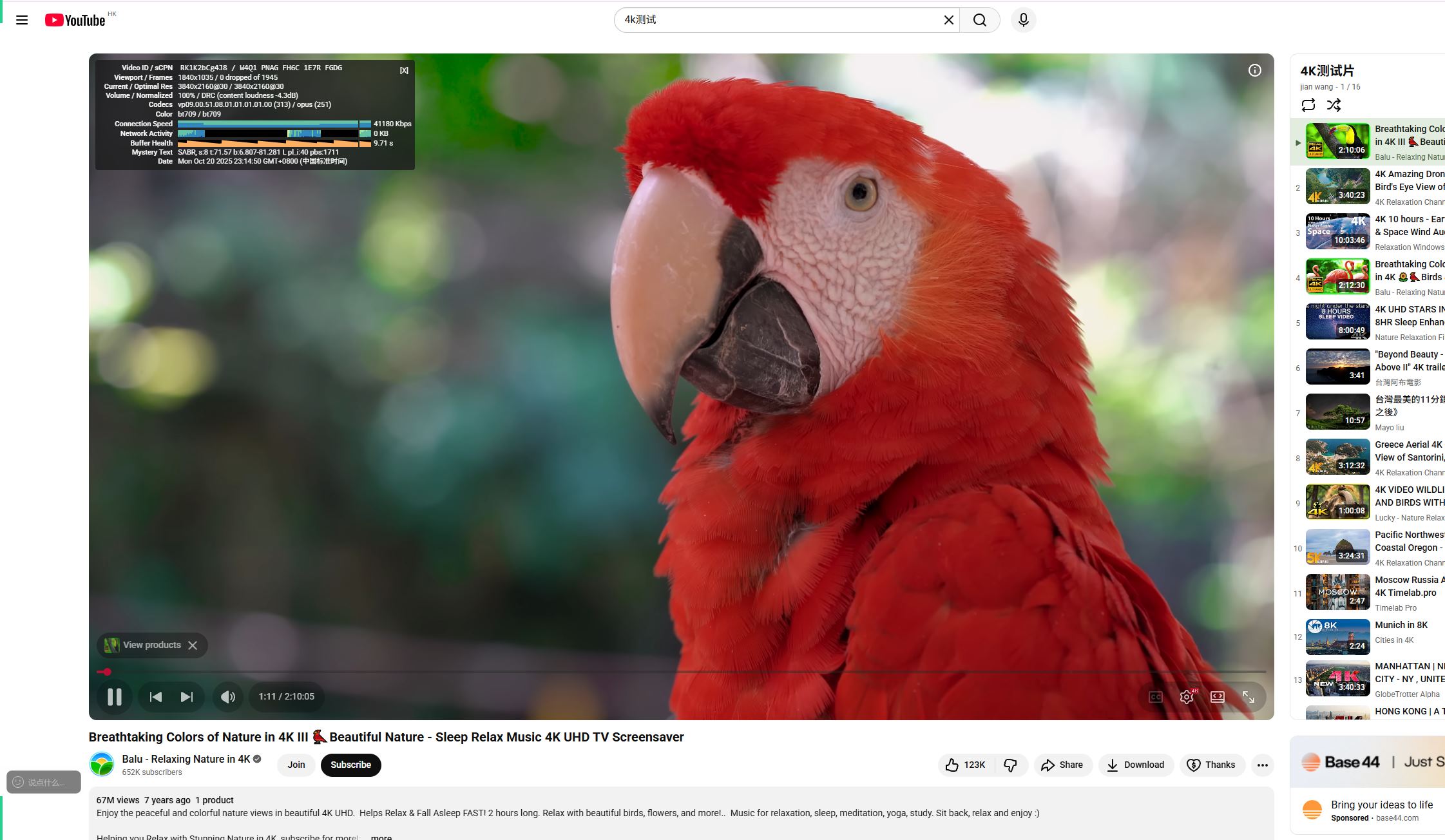
Task: Toggle playlist shuffle
Action: tap(1334, 105)
